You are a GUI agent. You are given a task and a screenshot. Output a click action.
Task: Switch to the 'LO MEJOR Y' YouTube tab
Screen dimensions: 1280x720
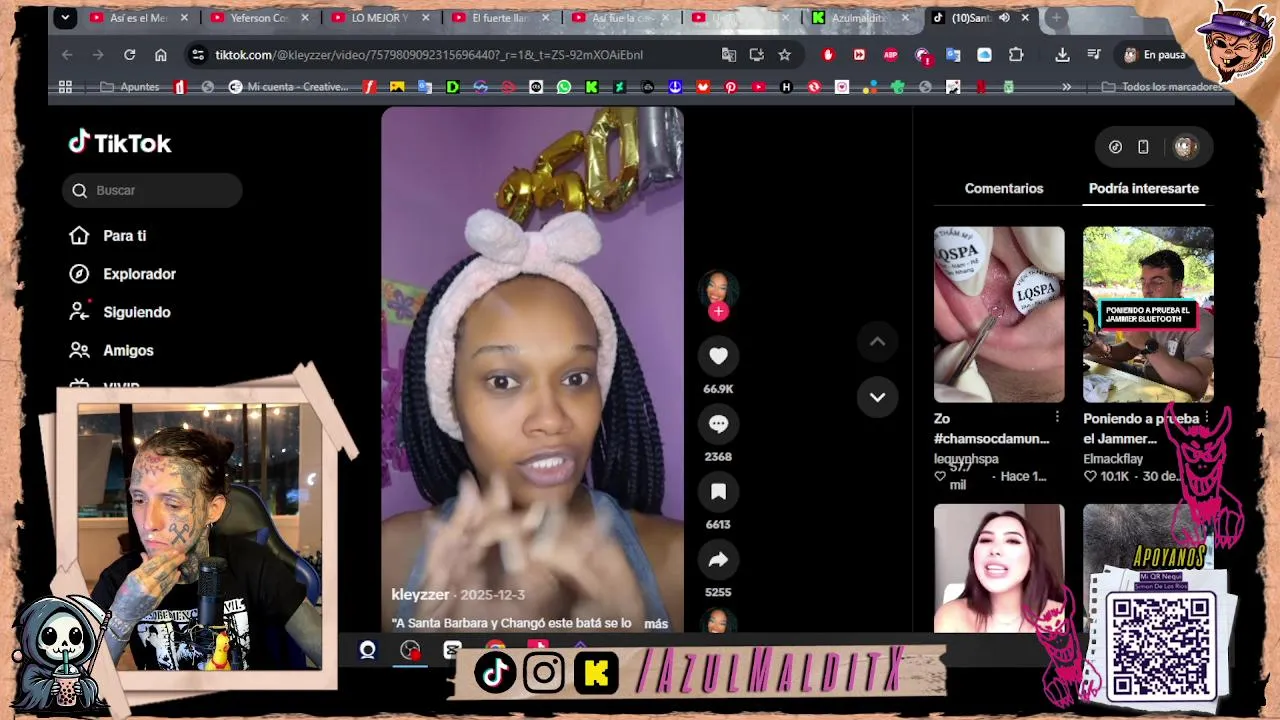coord(379,18)
